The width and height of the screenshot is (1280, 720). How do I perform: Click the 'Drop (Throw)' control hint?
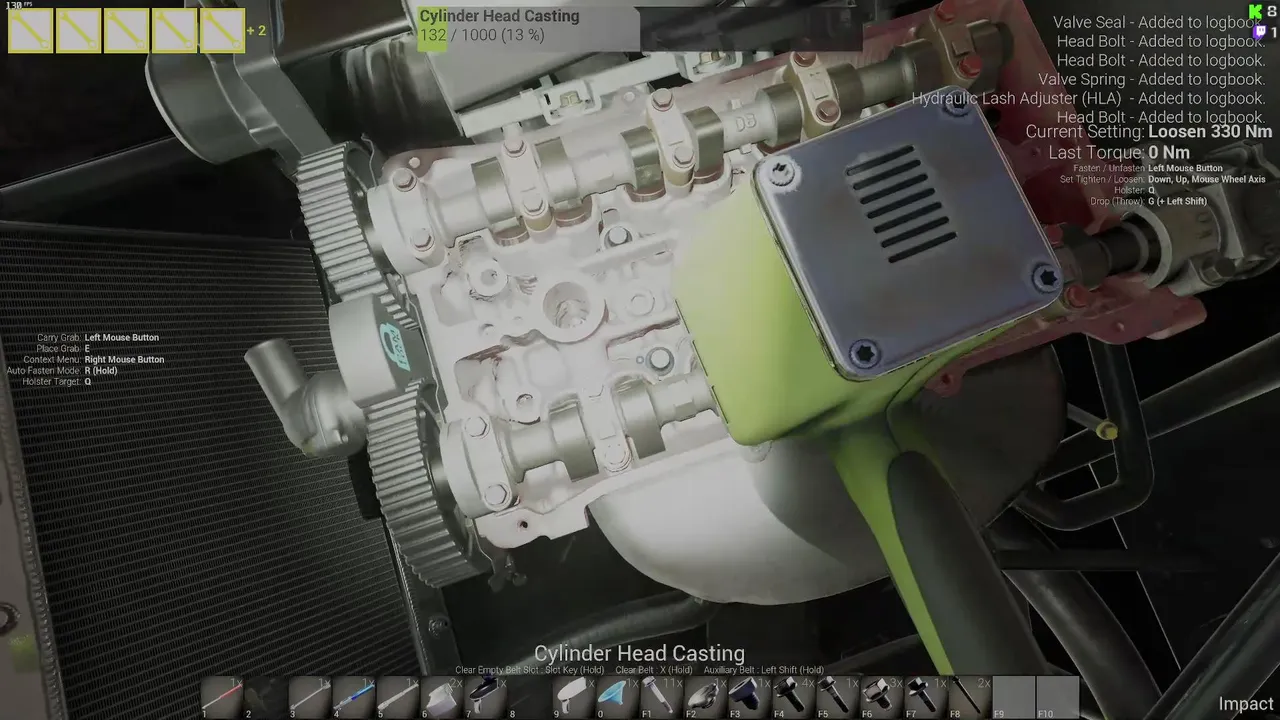(x=1149, y=201)
